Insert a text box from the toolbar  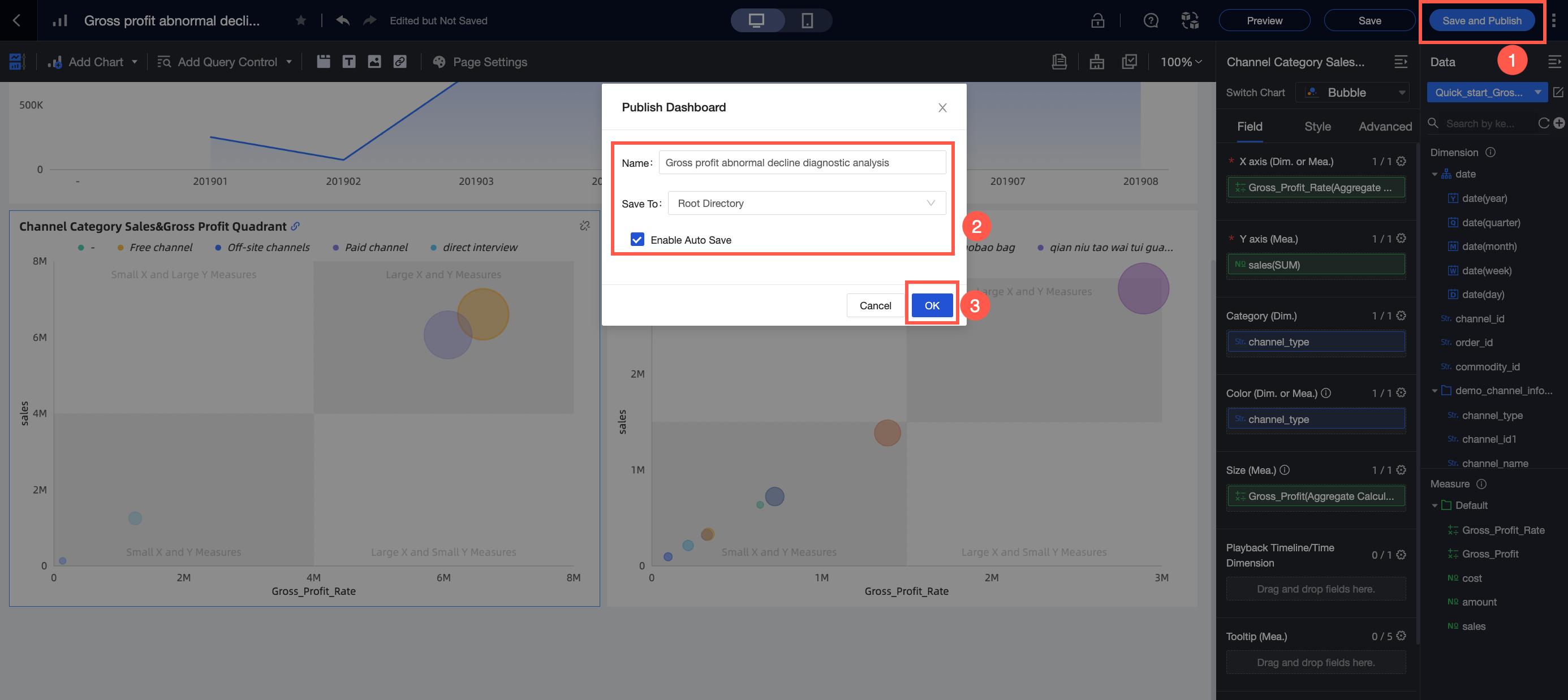[x=349, y=62]
